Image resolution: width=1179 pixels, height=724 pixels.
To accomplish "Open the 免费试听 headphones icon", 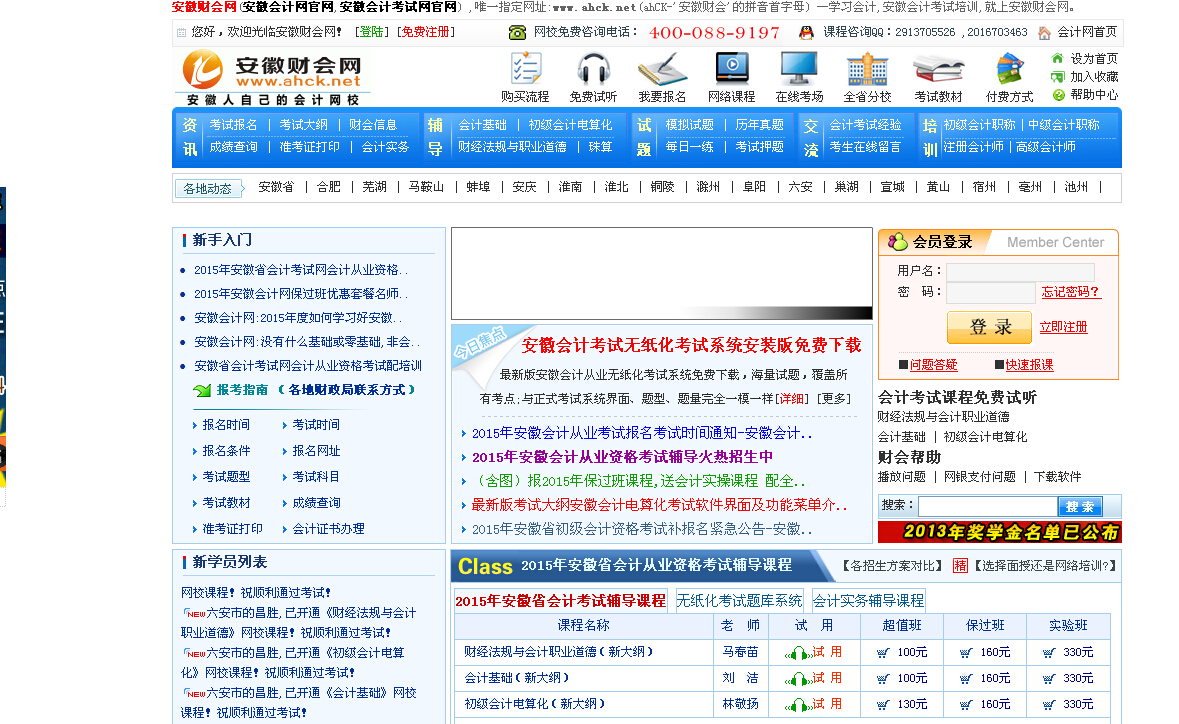I will tap(593, 68).
